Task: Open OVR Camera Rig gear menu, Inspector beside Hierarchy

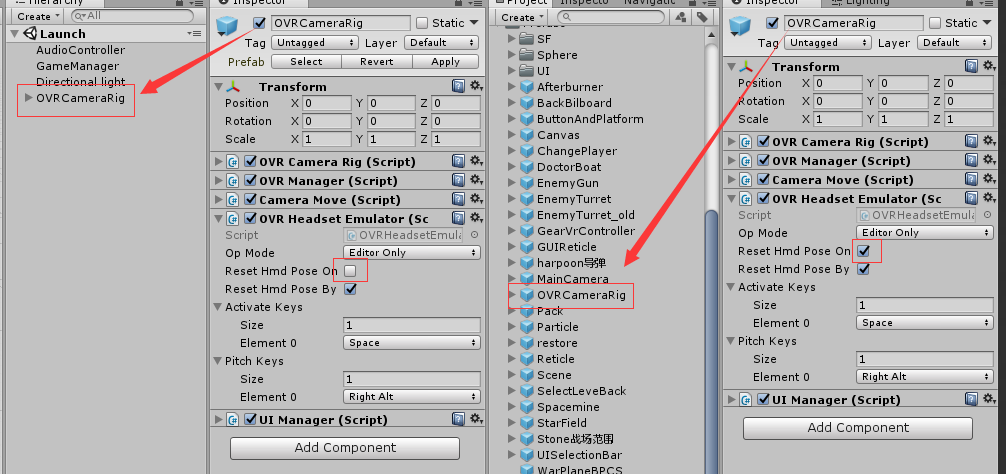Action: [x=476, y=161]
